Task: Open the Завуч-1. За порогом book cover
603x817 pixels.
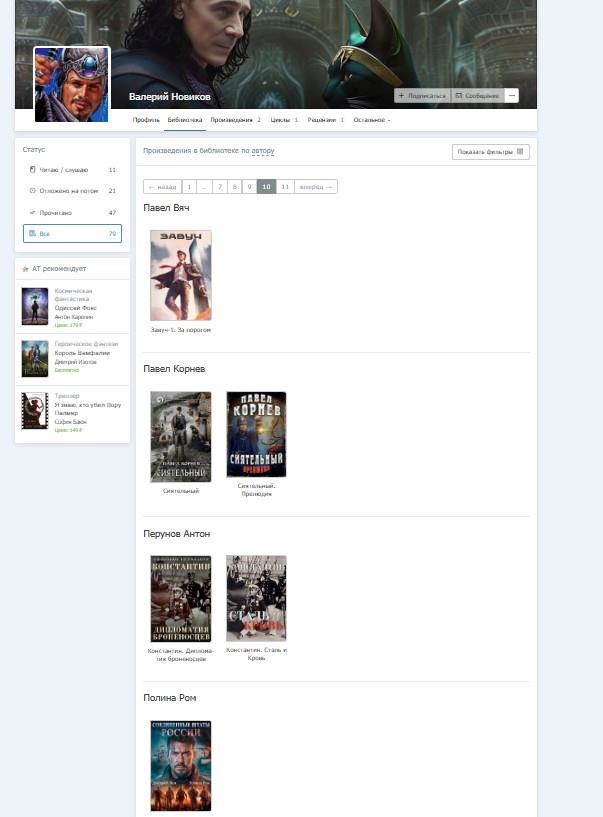Action: click(181, 276)
